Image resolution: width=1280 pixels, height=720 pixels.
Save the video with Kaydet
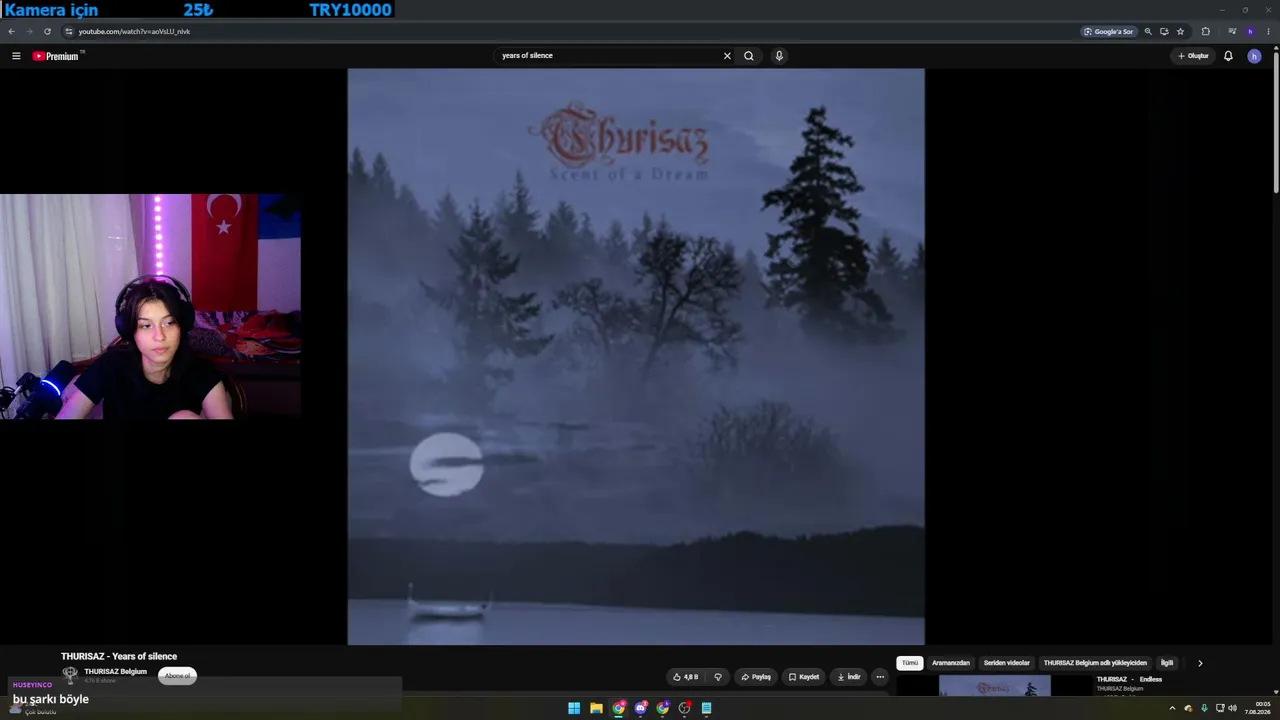(803, 677)
